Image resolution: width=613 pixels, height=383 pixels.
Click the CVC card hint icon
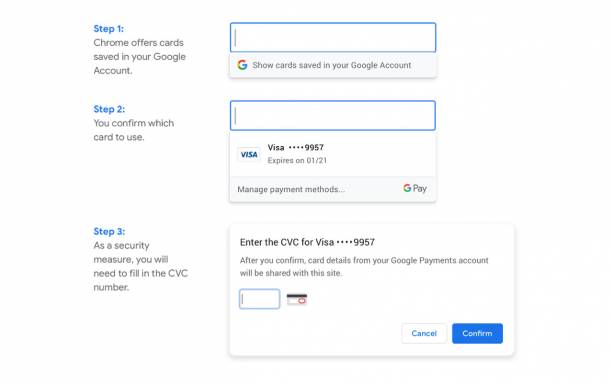297,299
